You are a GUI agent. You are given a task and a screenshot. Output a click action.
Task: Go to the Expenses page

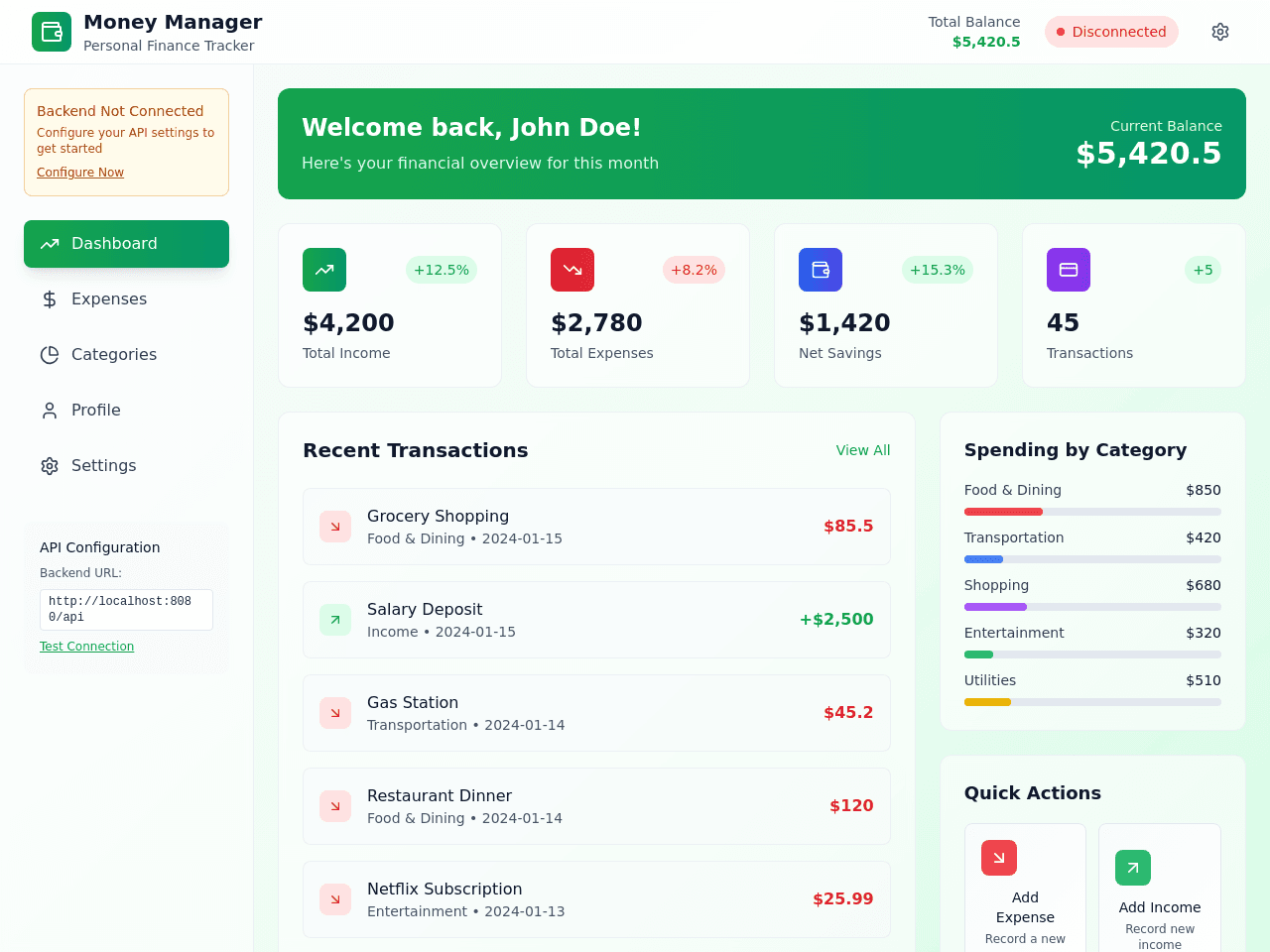pos(126,299)
